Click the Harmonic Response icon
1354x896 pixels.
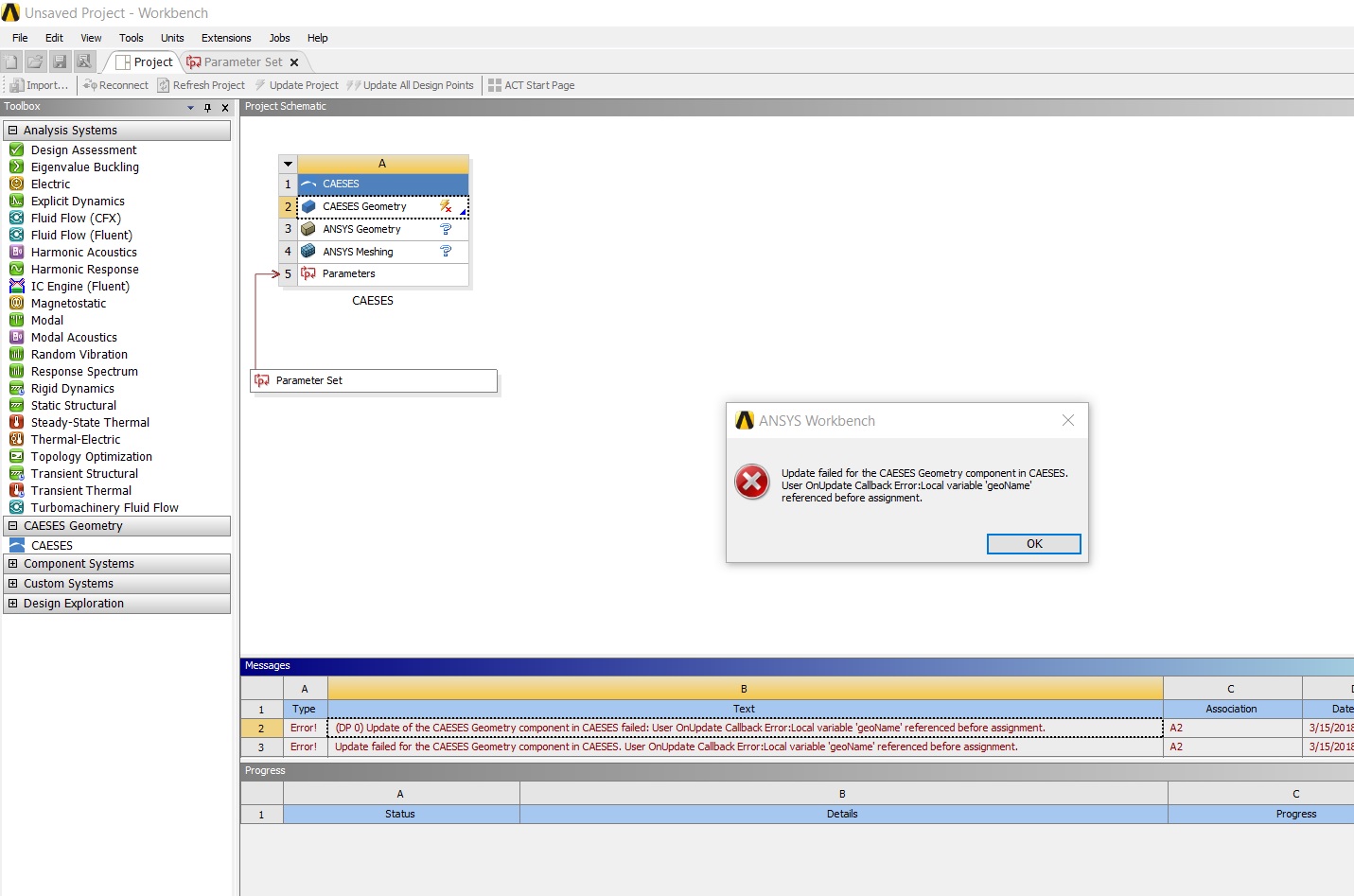pyautogui.click(x=16, y=269)
